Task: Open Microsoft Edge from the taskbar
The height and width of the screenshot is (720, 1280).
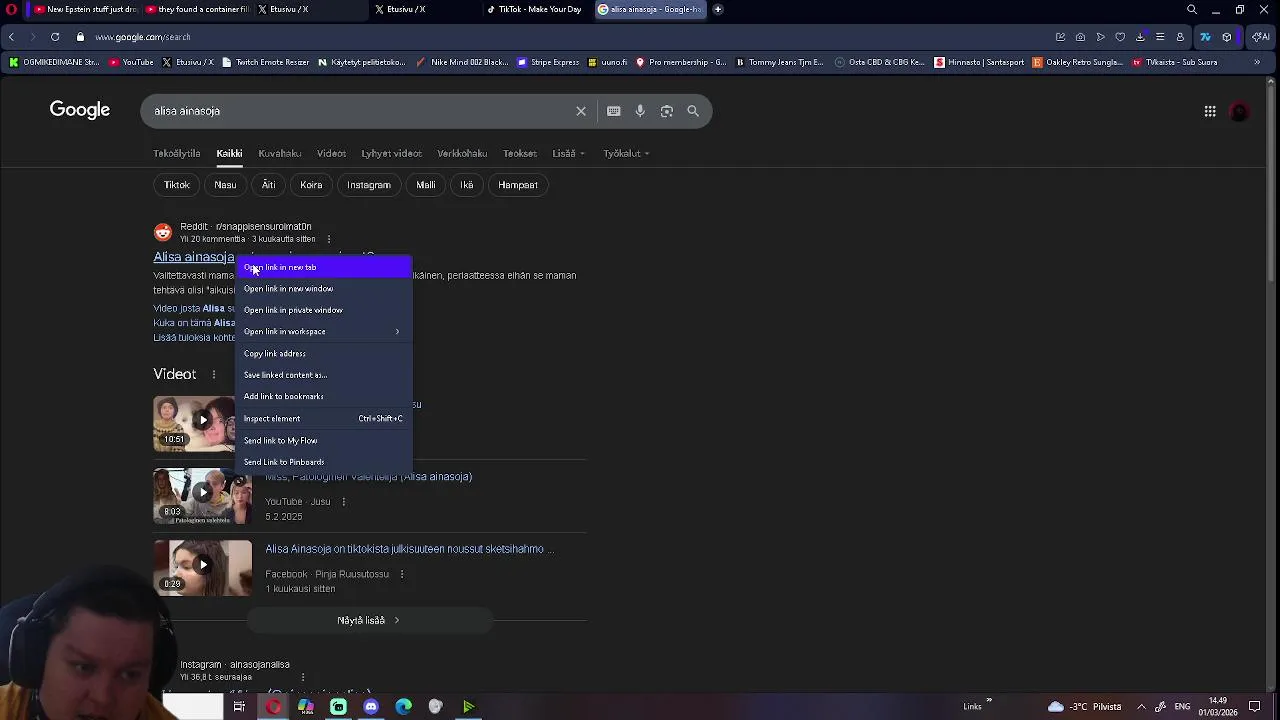Action: pyautogui.click(x=404, y=707)
